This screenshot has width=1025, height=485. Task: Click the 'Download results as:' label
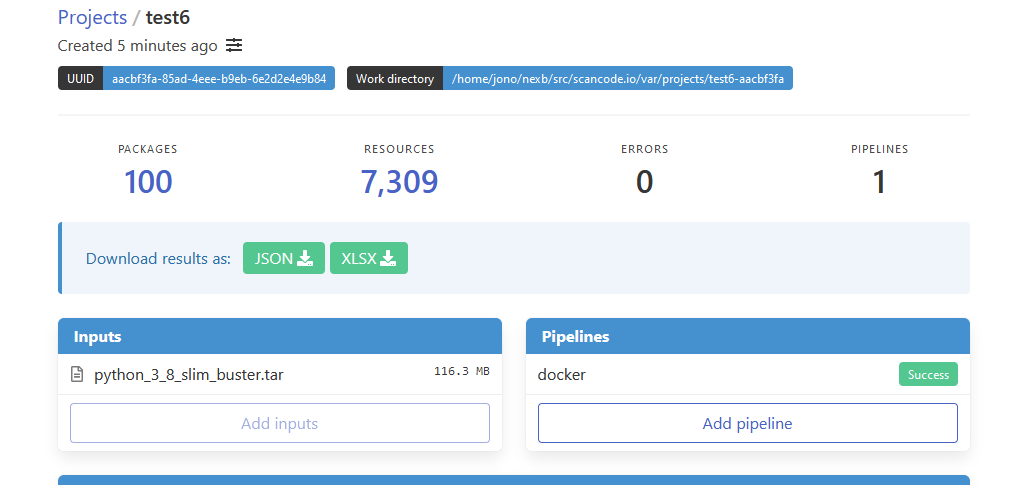pyautogui.click(x=158, y=258)
